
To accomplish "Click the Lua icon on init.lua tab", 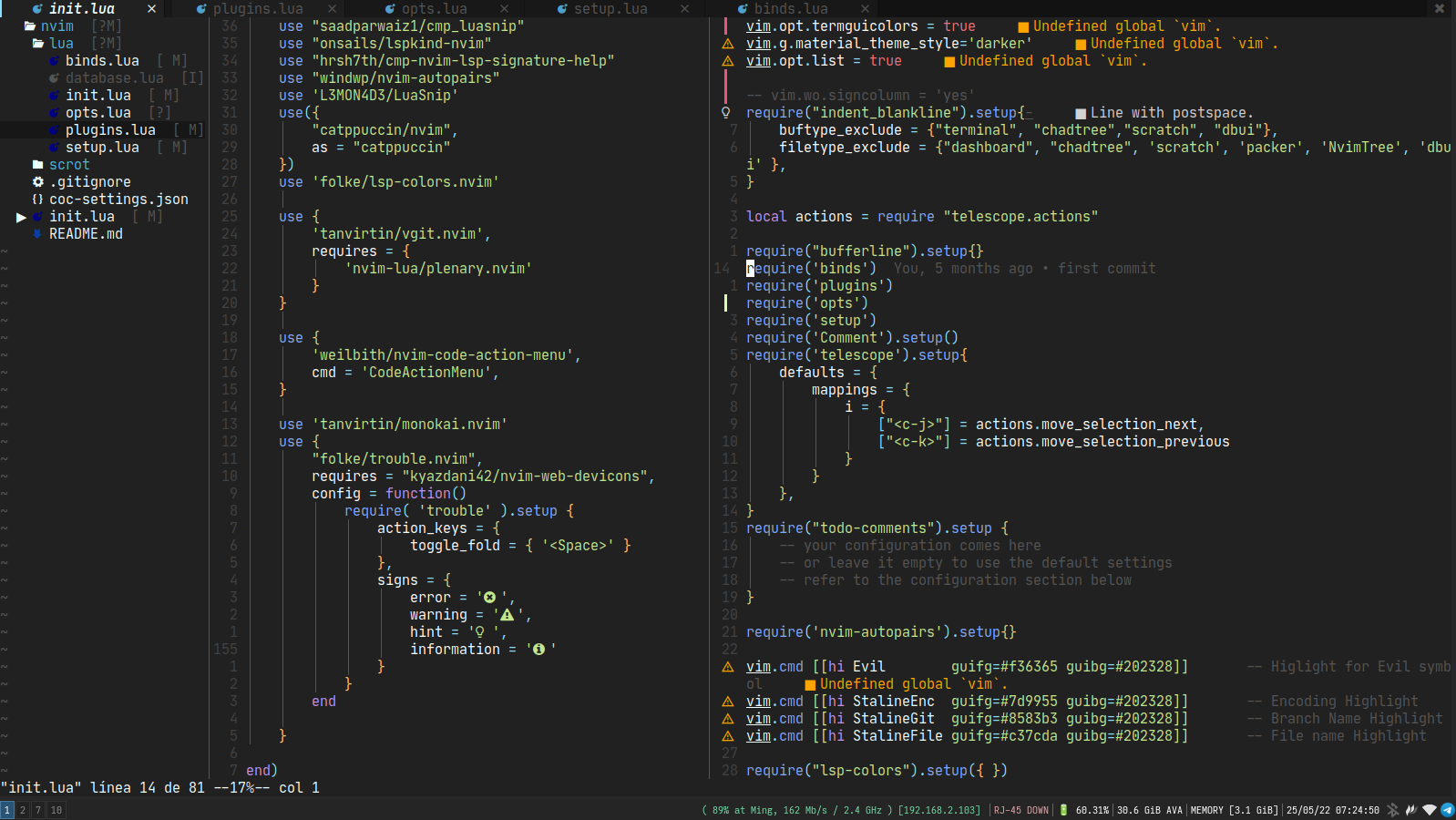I will point(37,8).
